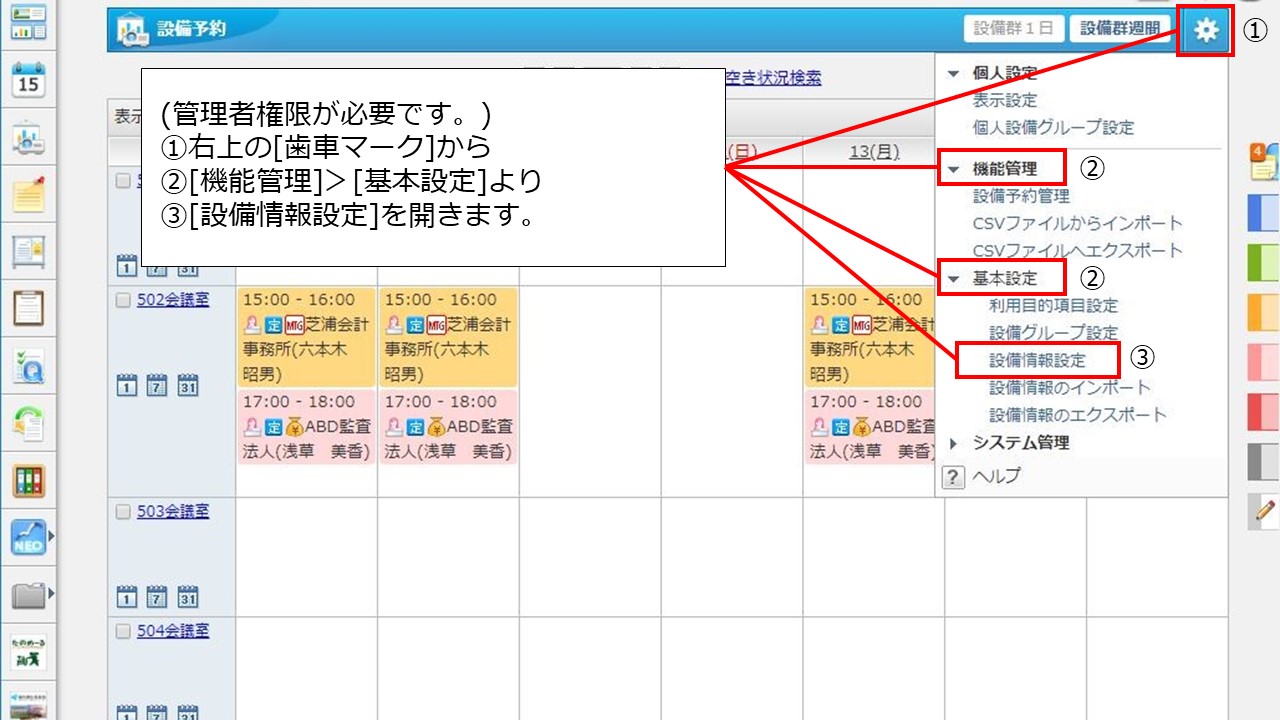
Task: Open the 504会議室 room link
Action: click(173, 632)
